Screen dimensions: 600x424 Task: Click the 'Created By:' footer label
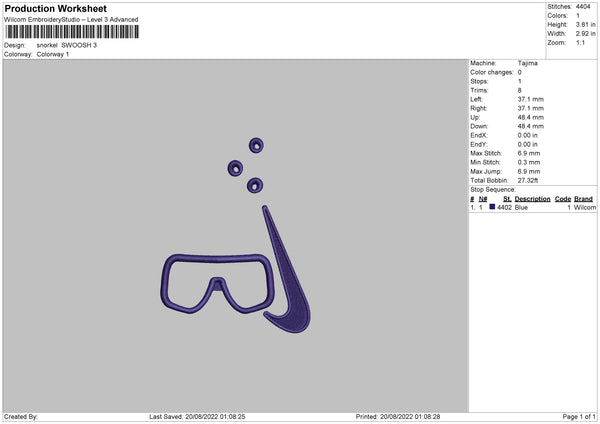[21, 417]
